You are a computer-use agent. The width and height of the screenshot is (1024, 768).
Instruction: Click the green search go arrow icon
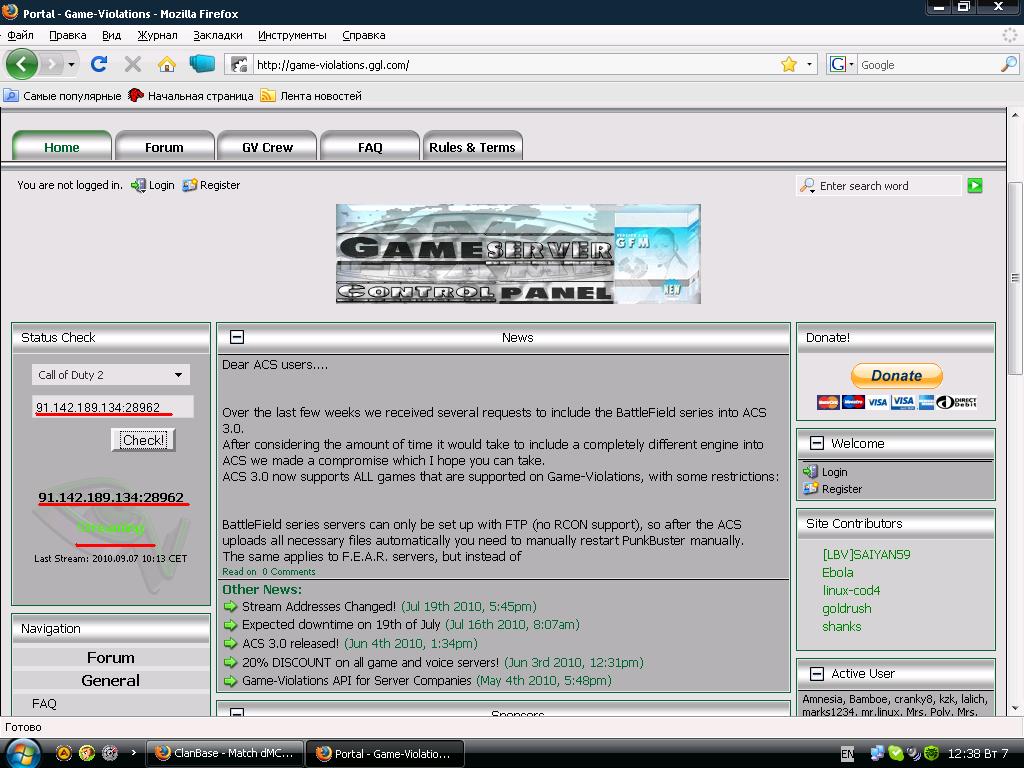click(975, 185)
